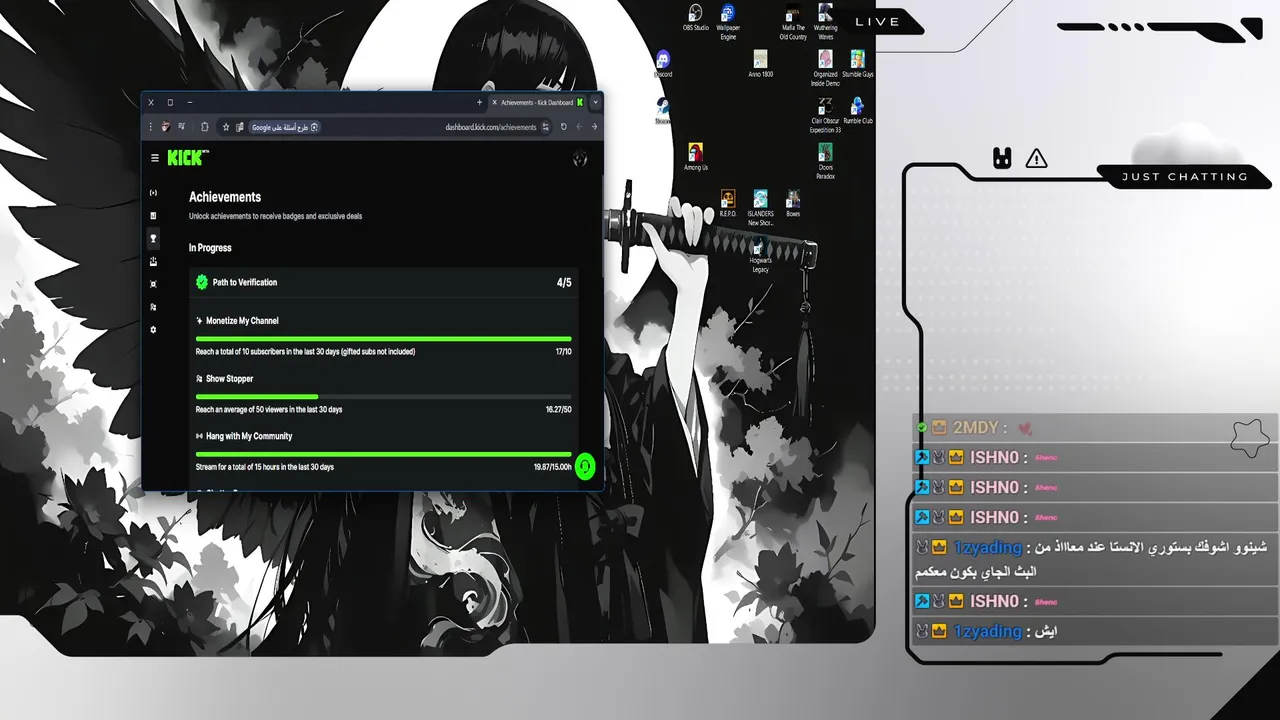The height and width of the screenshot is (720, 1280).
Task: Select the achievements trophy sidebar icon
Action: click(153, 238)
